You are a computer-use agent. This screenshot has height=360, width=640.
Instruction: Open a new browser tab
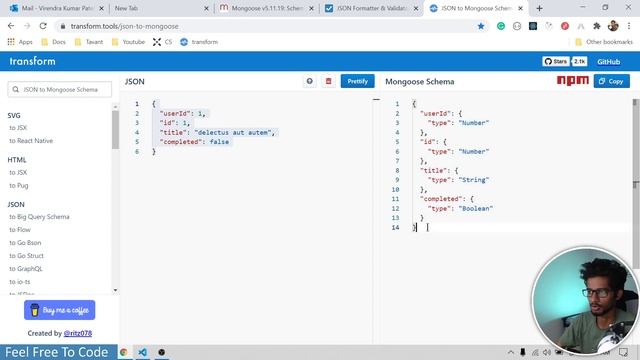pyautogui.click(x=539, y=8)
